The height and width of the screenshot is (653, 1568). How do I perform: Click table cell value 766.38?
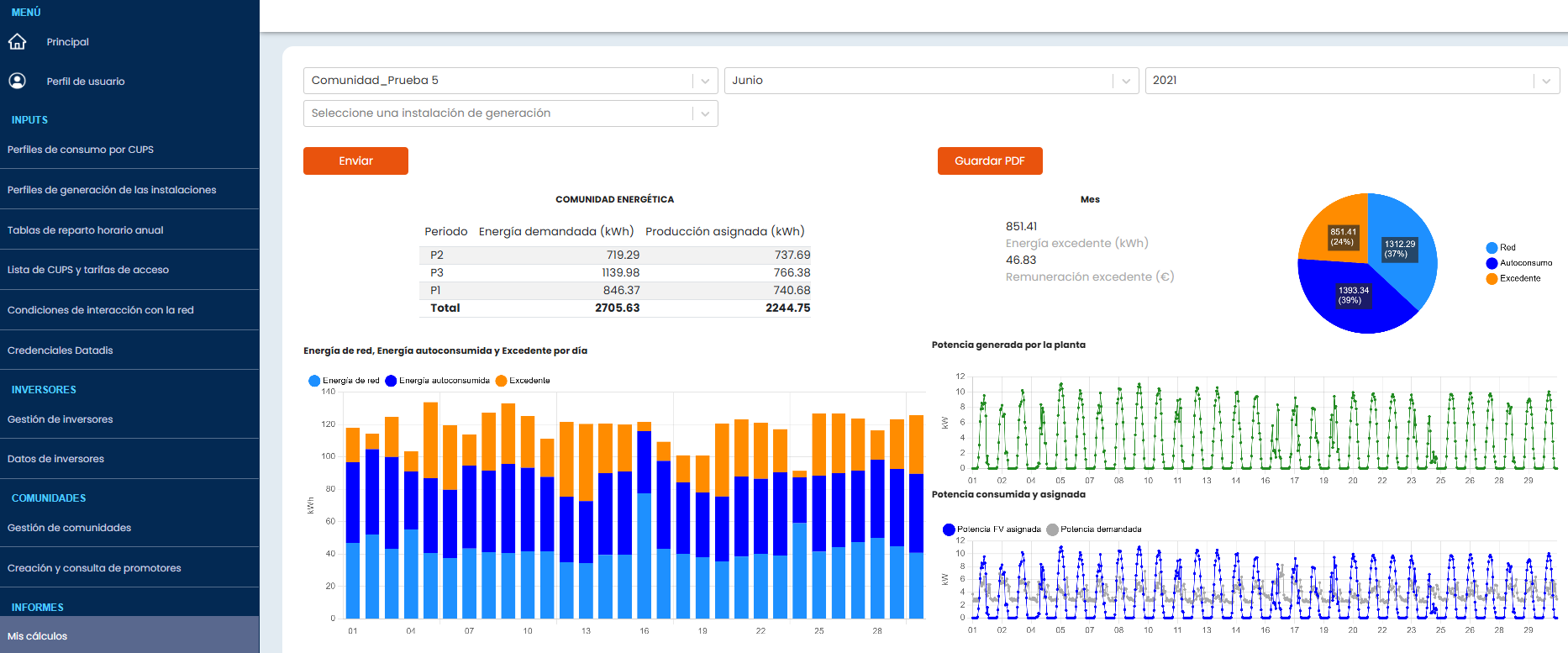792,272
